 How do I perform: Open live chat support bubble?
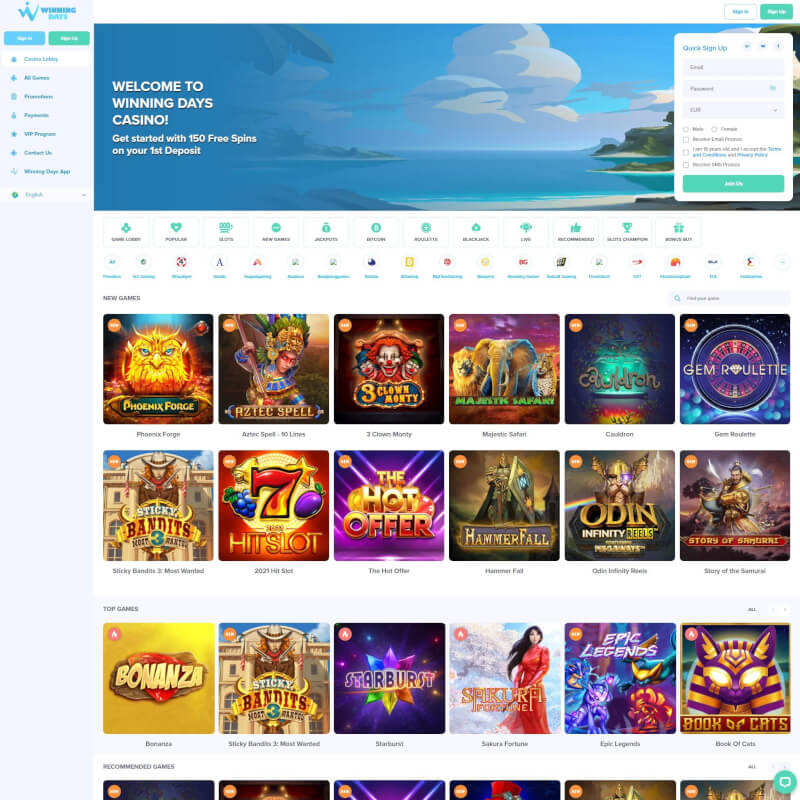(x=784, y=781)
